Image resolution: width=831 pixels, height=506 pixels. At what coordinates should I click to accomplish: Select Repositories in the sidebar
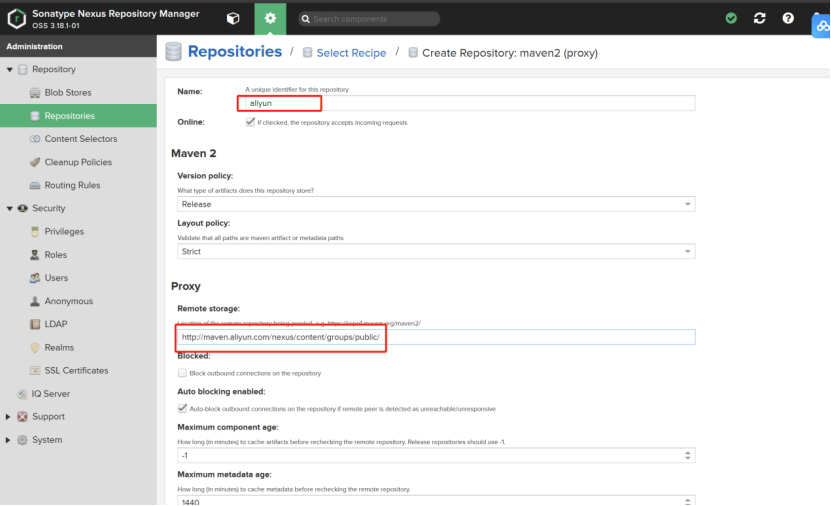(78, 116)
